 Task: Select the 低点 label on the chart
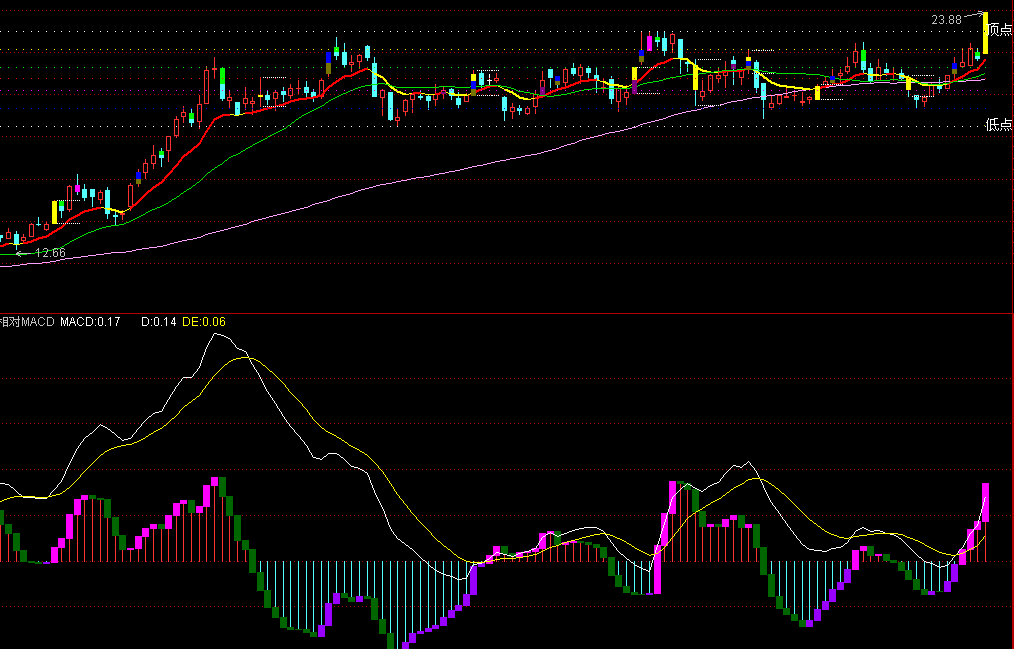998,124
